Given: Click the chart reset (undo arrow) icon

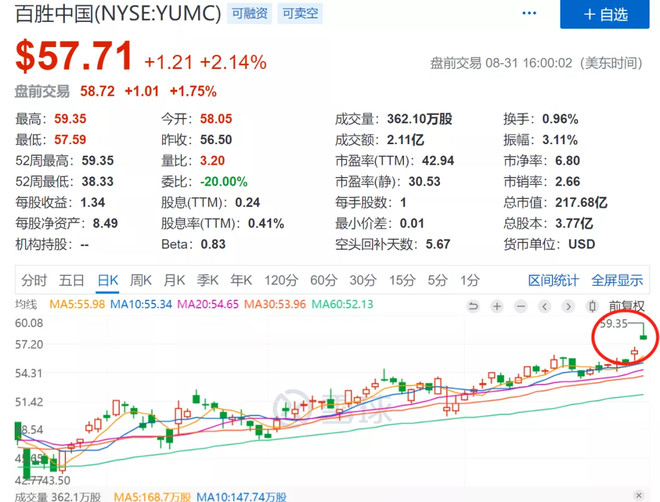Looking at the screenshot, I should click(x=473, y=306).
